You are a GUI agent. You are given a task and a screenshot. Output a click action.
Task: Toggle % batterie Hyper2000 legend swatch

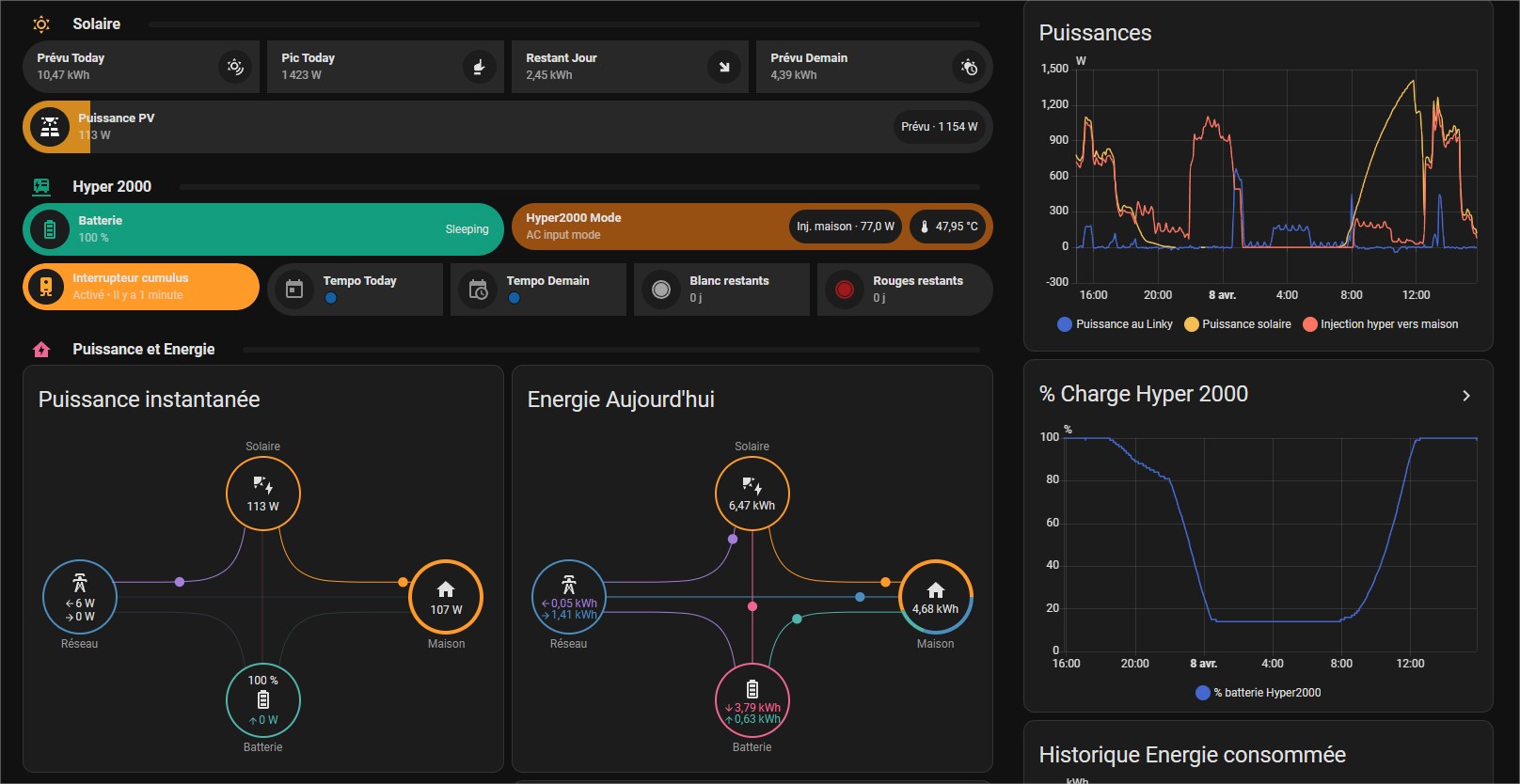(x=1202, y=693)
